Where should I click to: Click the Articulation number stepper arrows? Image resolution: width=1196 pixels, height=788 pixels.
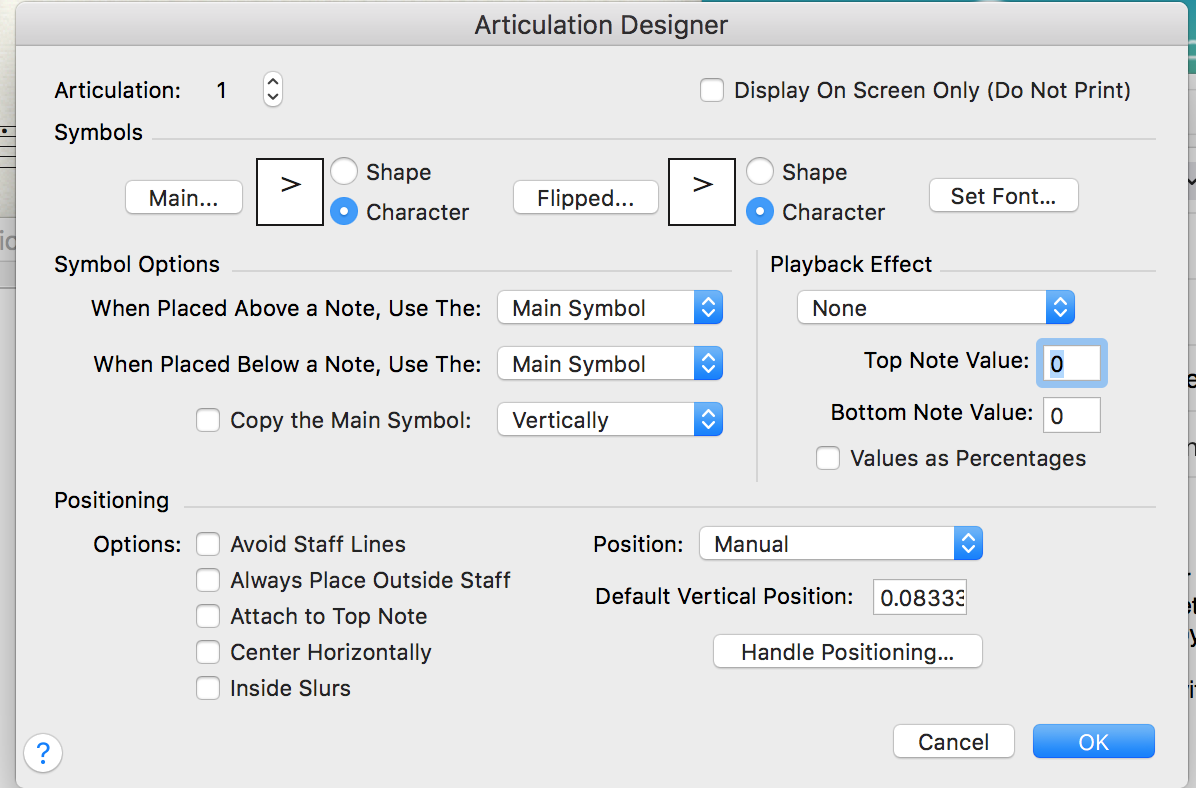tap(272, 90)
